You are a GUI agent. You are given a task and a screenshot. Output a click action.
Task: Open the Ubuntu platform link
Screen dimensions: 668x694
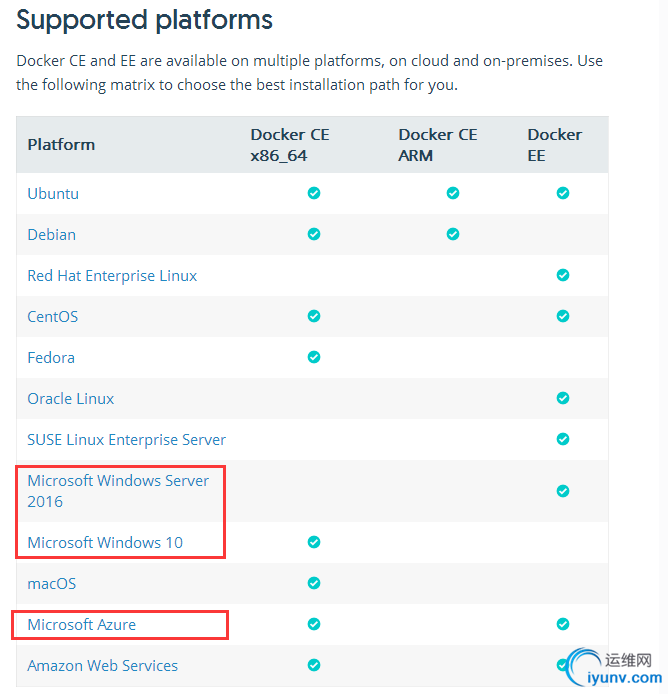[53, 194]
